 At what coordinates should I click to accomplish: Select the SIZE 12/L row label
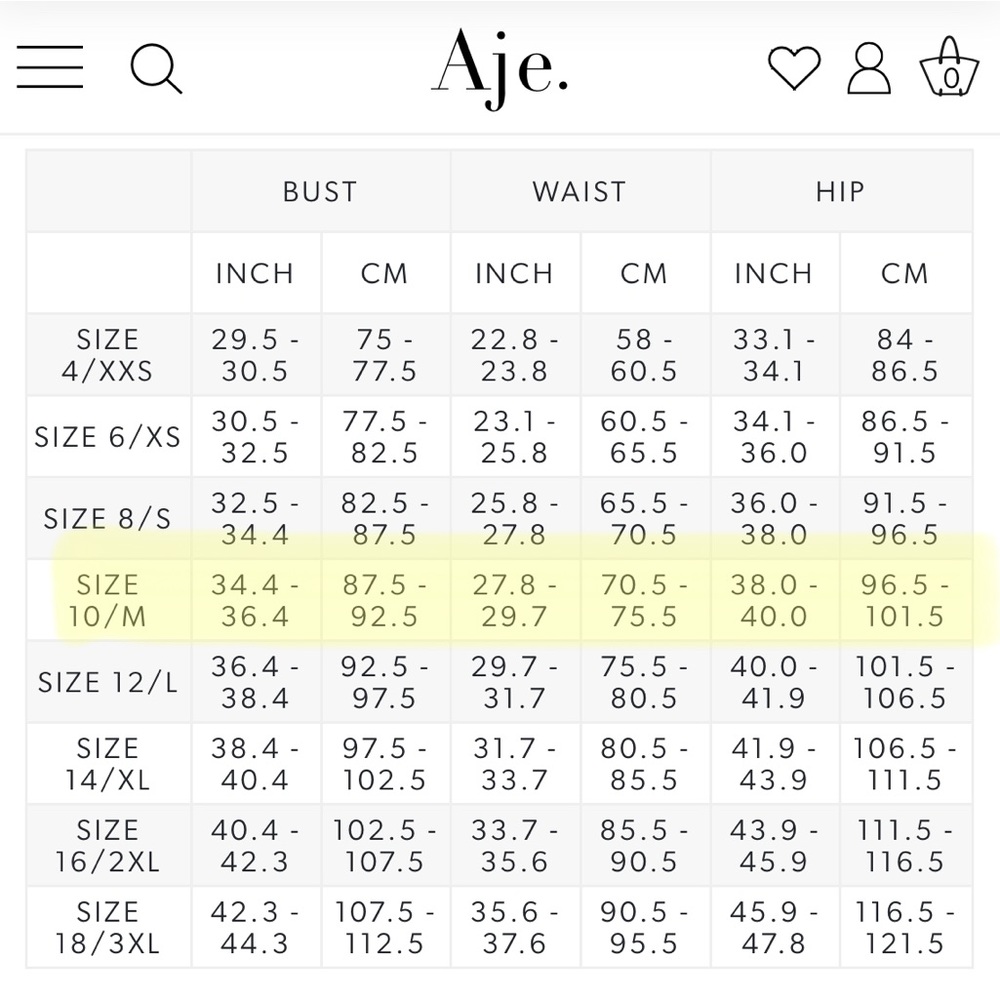[108, 682]
